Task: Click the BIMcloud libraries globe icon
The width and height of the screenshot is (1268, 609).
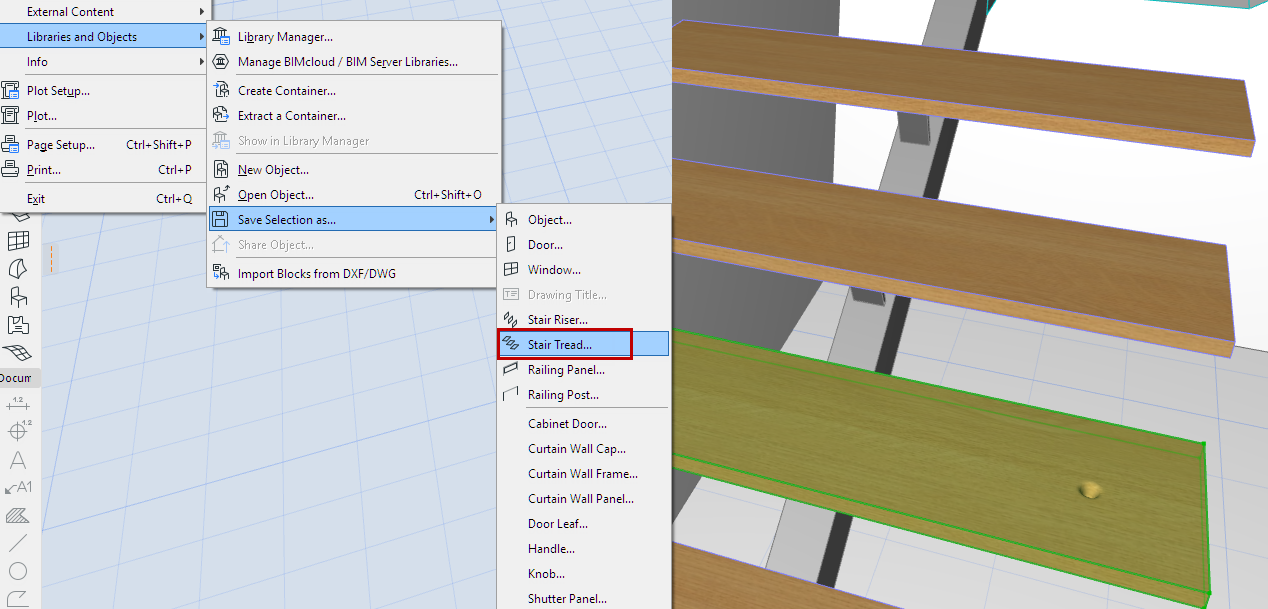Action: [221, 62]
